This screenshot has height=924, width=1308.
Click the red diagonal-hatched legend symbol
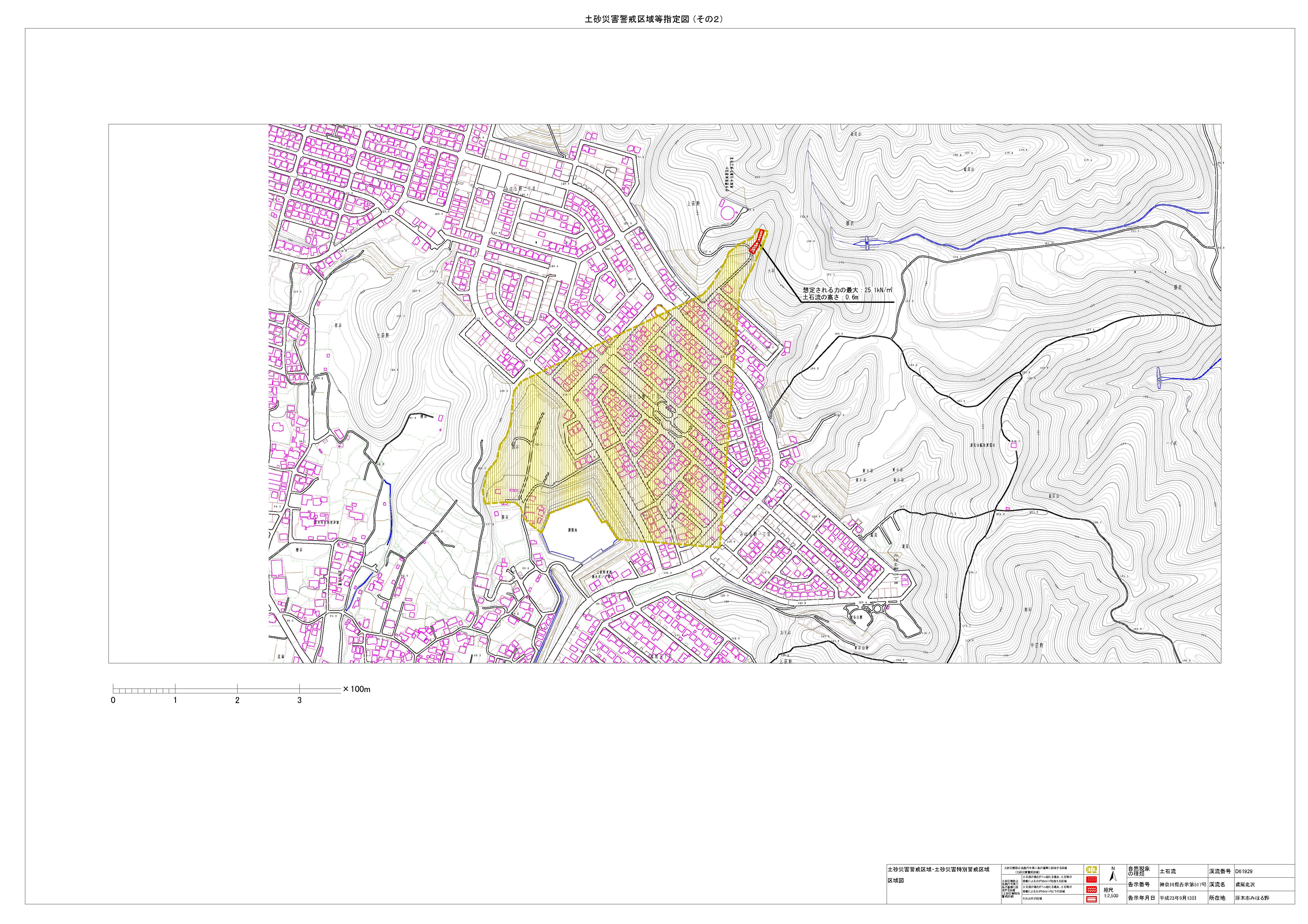1092,890
